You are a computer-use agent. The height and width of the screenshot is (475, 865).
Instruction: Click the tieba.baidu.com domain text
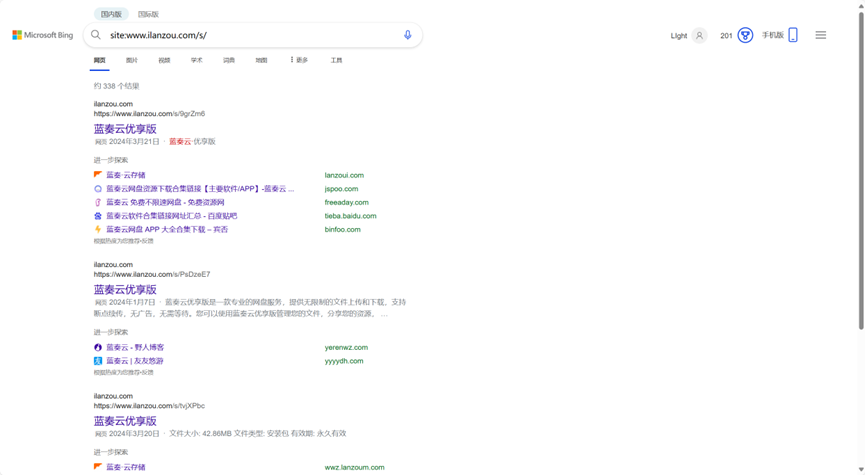(350, 216)
